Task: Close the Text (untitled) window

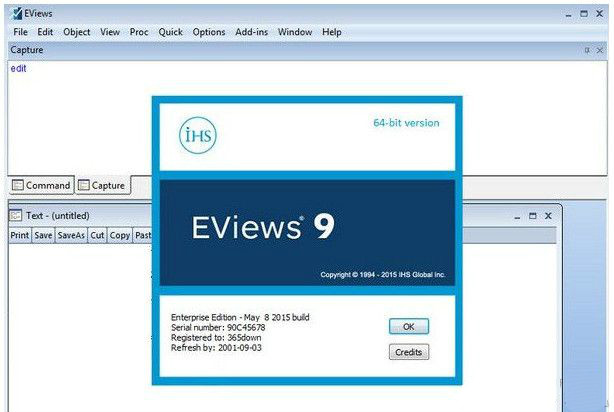Action: (548, 216)
